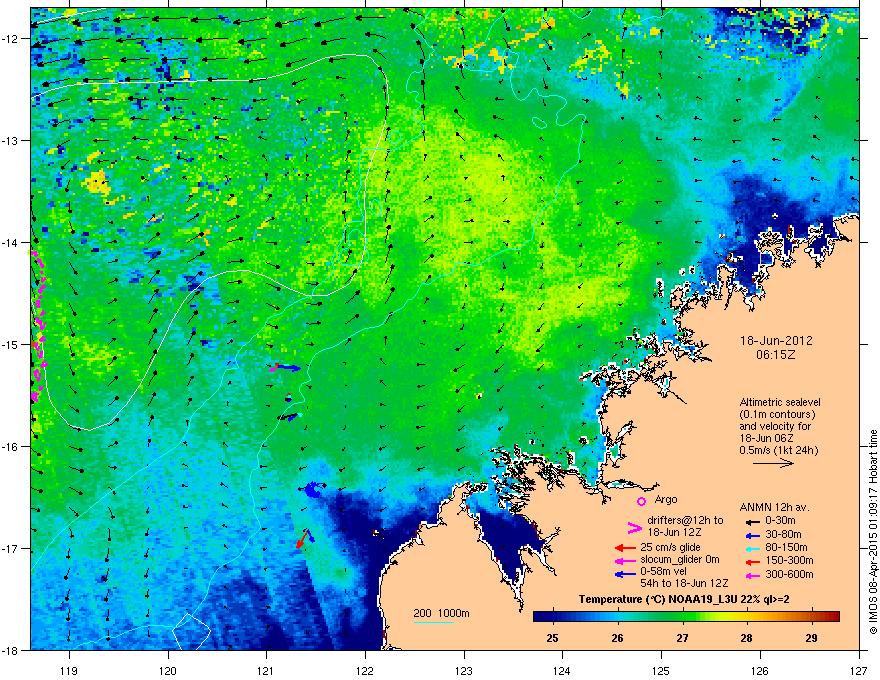880x680 pixels.
Task: Click the red 25 cm/s glide arrow
Action: tap(625, 548)
